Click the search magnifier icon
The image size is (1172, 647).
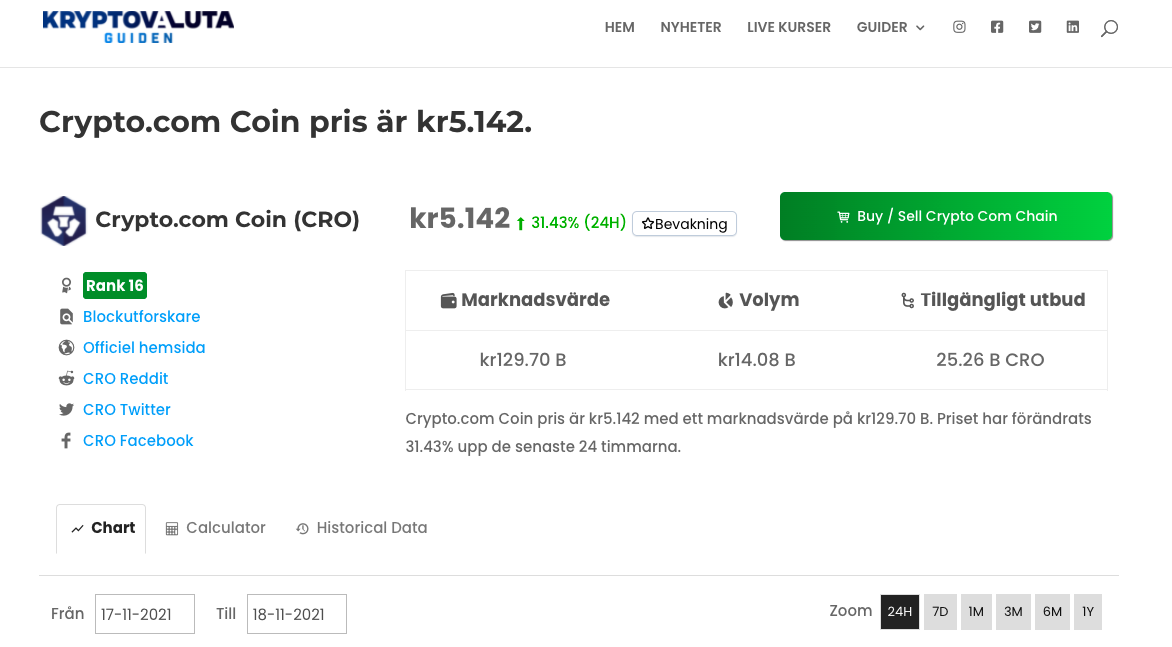click(1109, 28)
